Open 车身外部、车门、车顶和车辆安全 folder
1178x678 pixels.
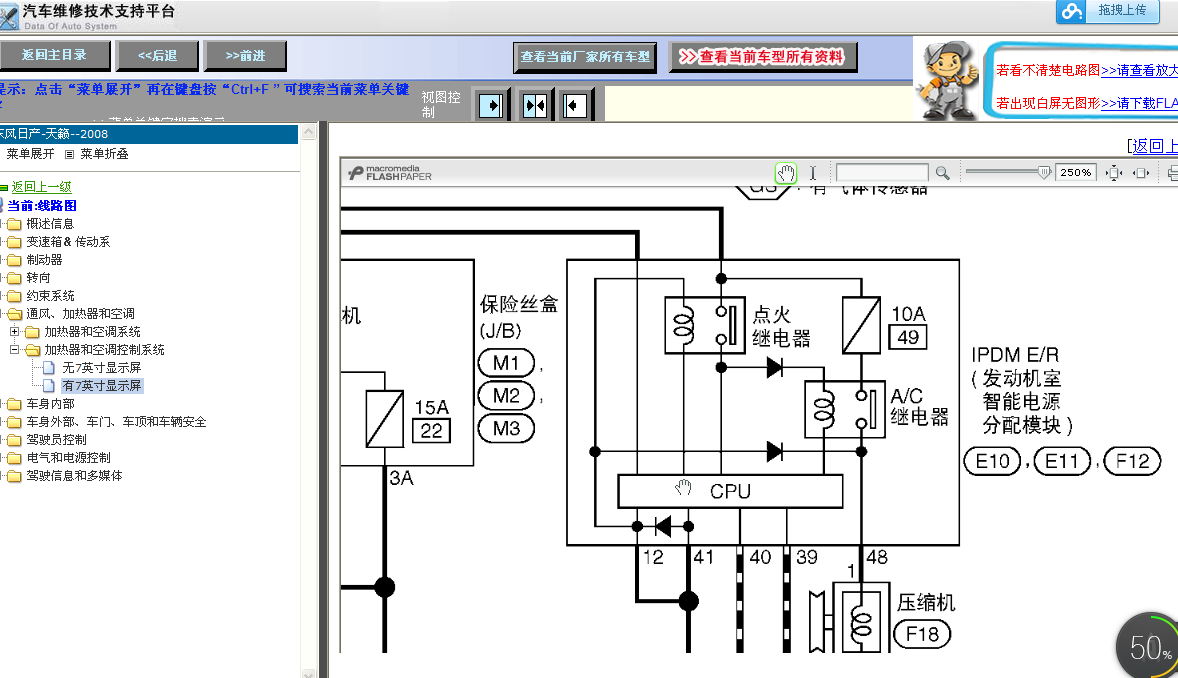(116, 422)
